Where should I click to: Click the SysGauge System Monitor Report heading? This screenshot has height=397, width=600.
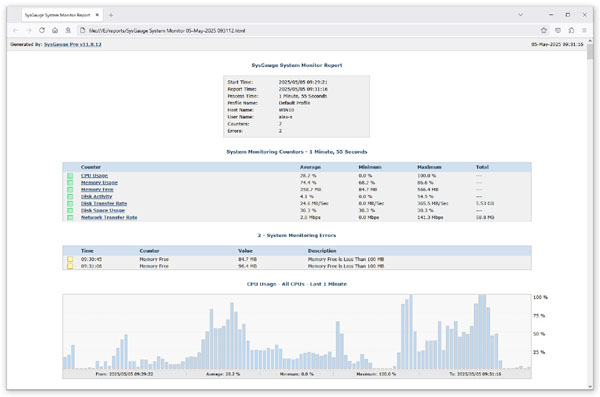tap(297, 65)
